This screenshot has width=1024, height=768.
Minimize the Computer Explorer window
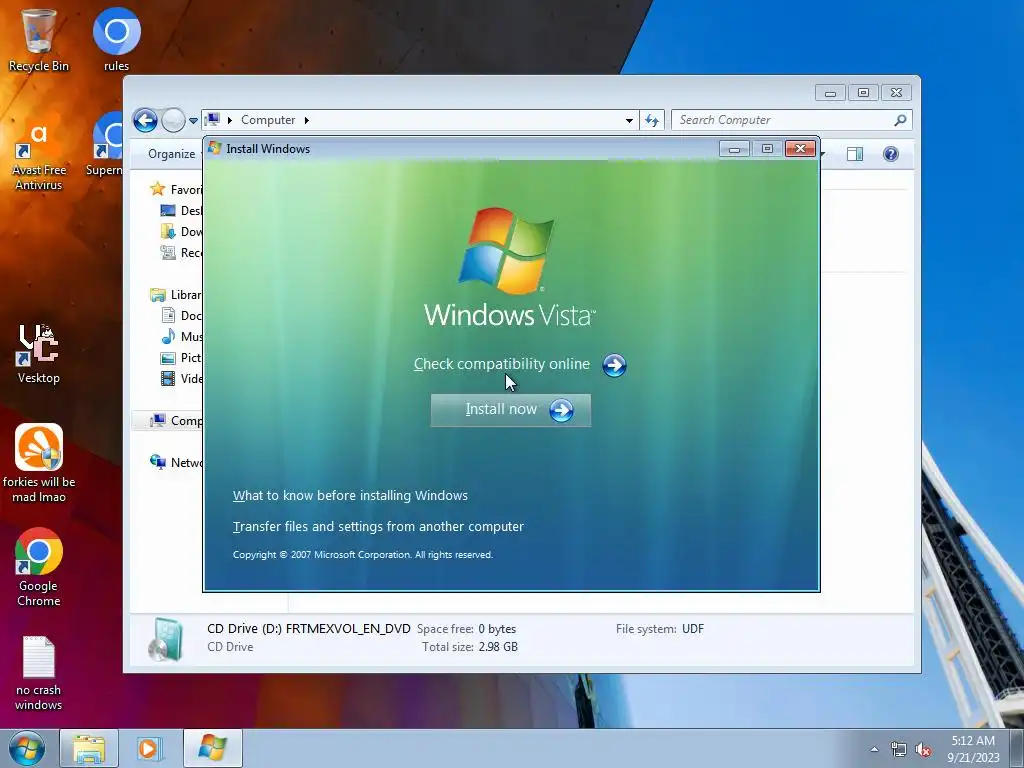(830, 93)
